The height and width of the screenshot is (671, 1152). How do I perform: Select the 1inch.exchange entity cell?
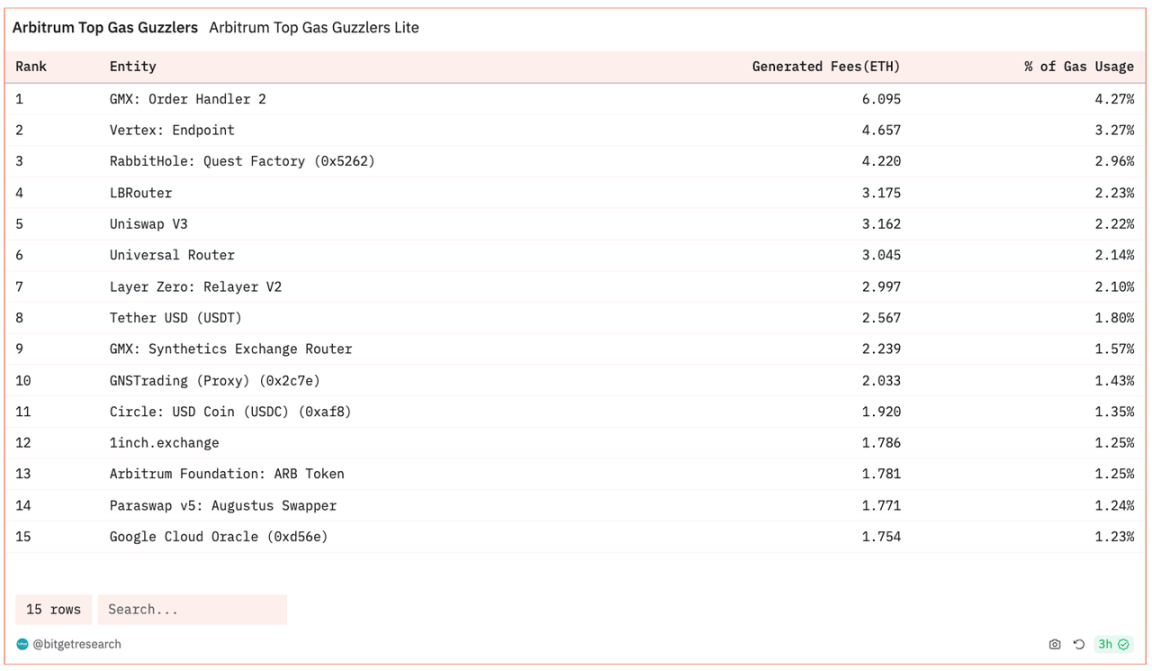click(x=164, y=443)
